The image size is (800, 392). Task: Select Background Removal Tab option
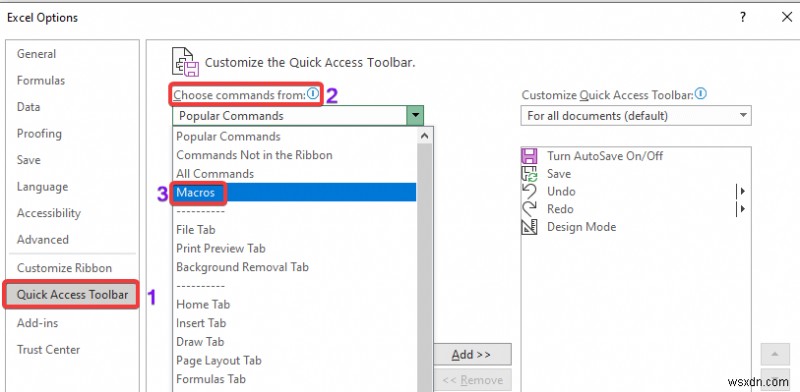tap(242, 267)
